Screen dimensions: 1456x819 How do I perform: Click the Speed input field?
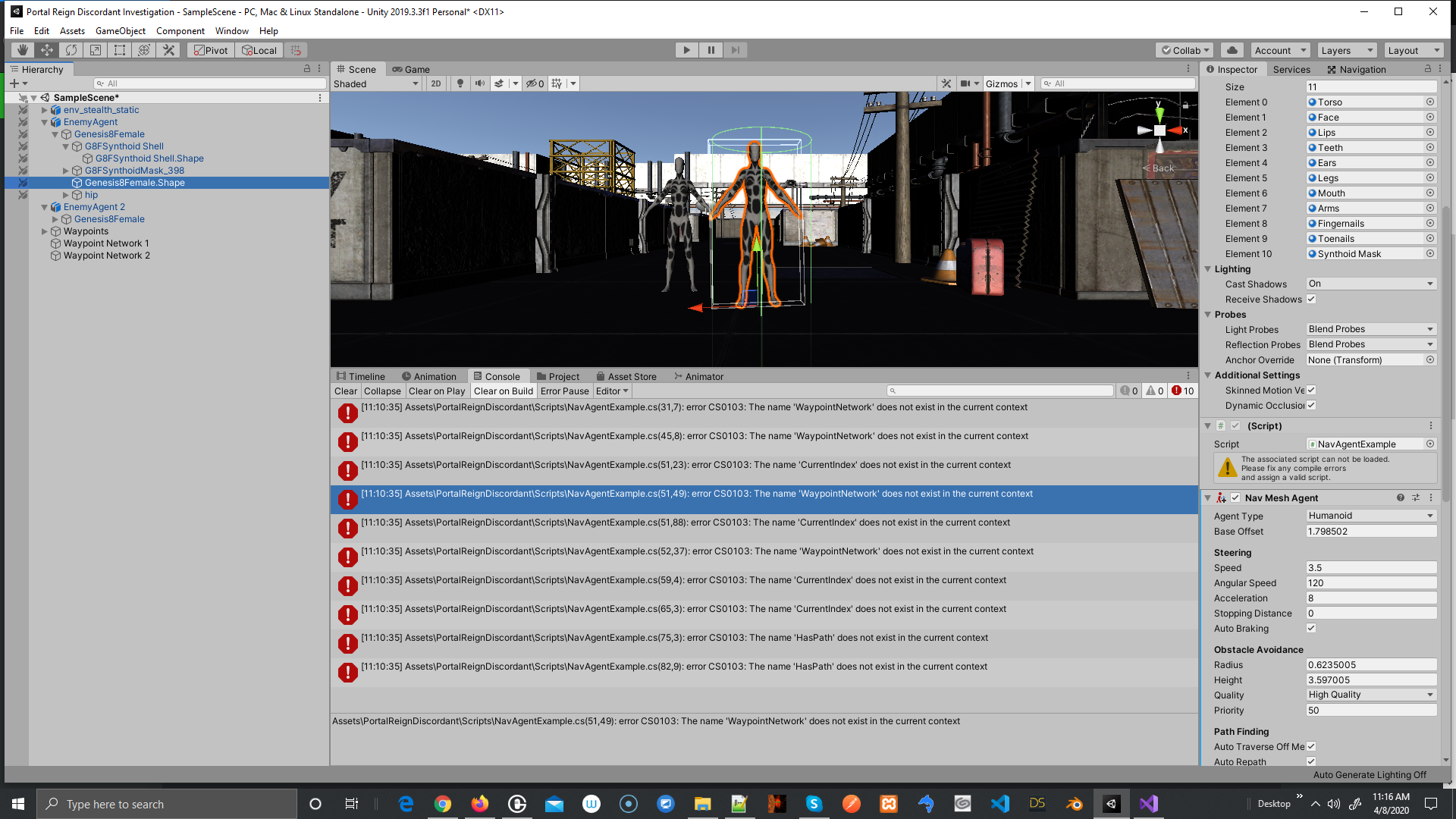point(1371,567)
